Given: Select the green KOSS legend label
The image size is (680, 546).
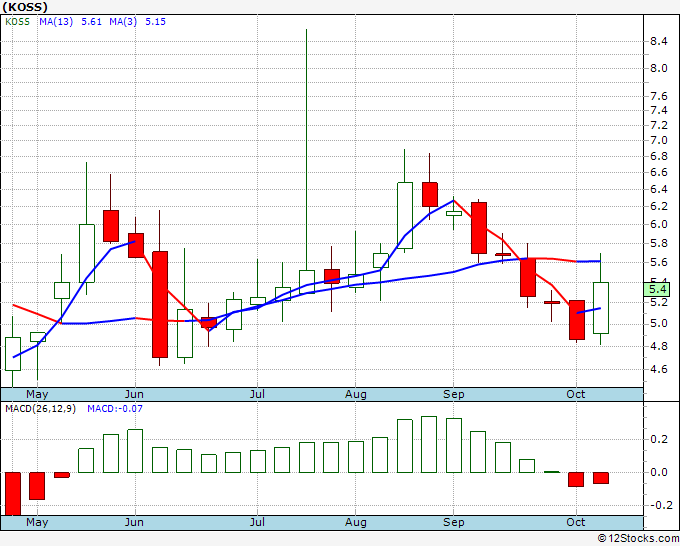Looking at the screenshot, I should pos(17,22).
